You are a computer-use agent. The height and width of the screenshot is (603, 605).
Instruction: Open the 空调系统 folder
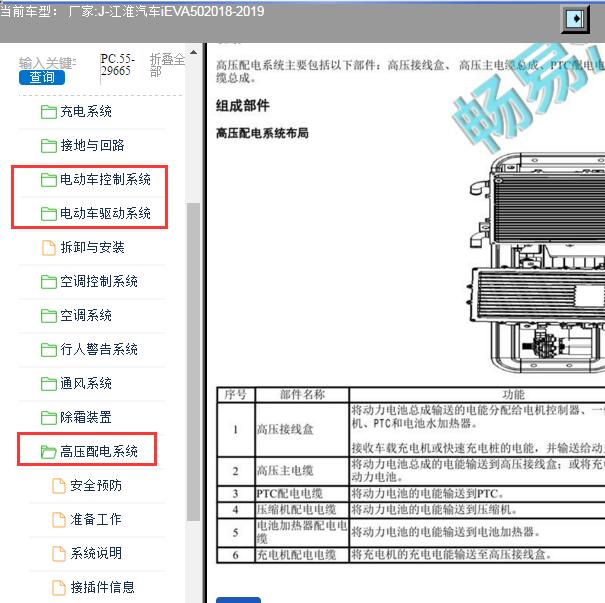pyautogui.click(x=86, y=316)
